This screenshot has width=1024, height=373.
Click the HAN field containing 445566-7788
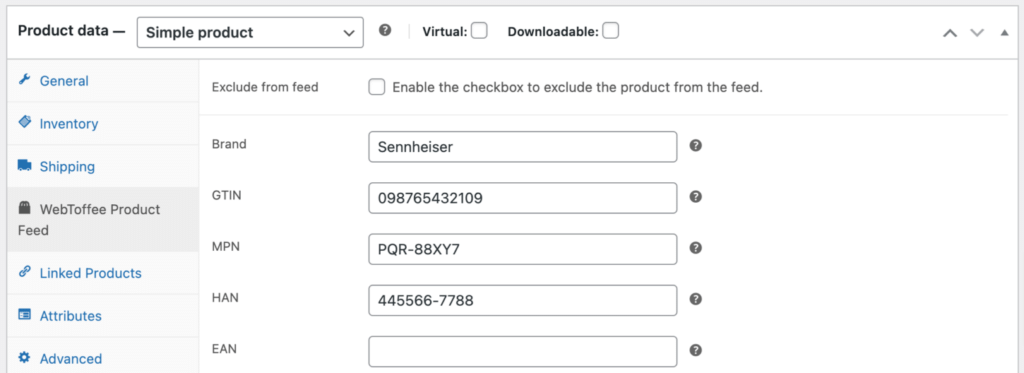pos(522,300)
